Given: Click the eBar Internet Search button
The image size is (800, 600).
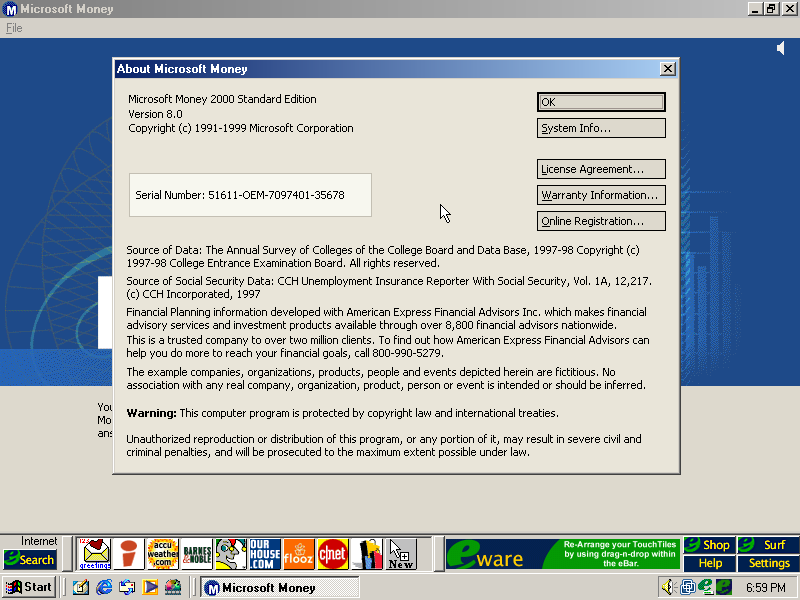Looking at the screenshot, I should tap(30, 559).
